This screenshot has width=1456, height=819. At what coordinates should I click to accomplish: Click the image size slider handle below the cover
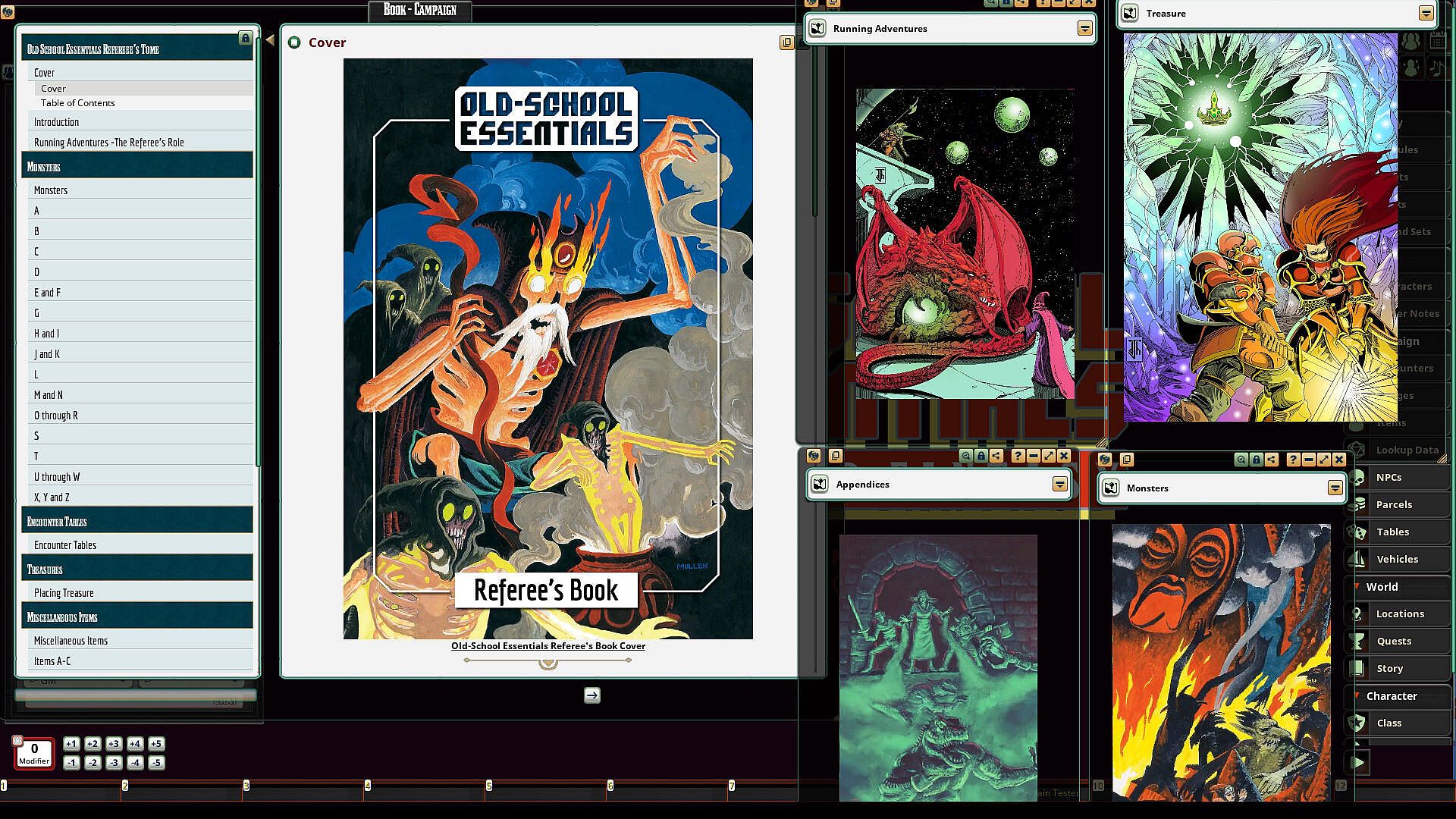coord(548,664)
